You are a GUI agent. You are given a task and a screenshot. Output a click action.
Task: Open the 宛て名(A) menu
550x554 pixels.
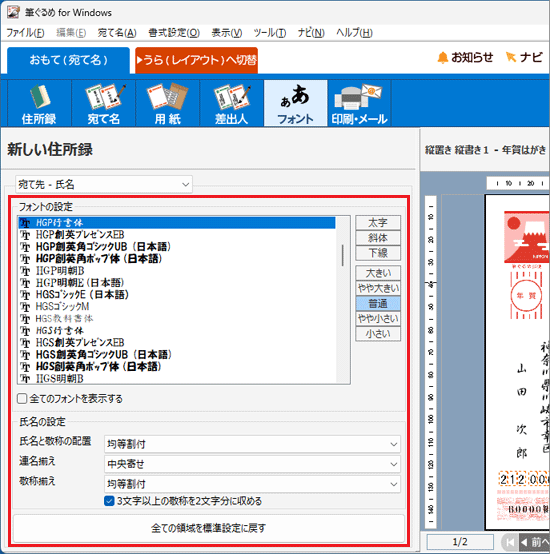pyautogui.click(x=117, y=33)
